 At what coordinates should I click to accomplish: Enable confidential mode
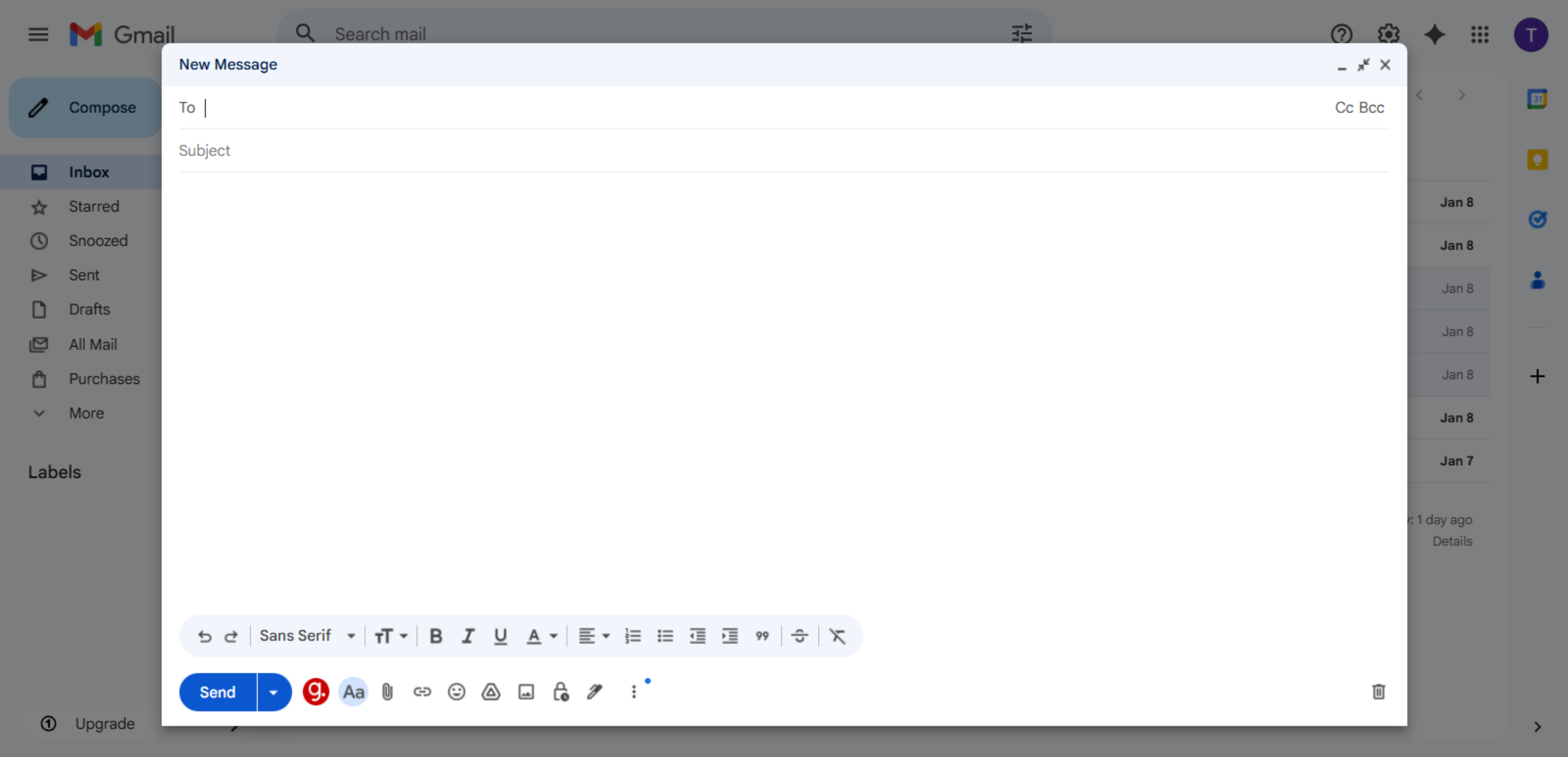pyautogui.click(x=560, y=692)
